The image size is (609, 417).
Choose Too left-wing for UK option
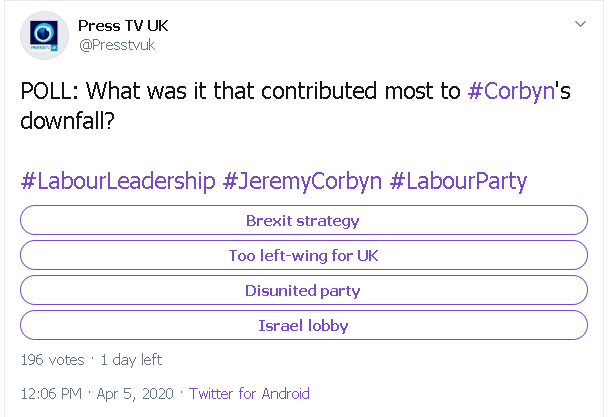tap(303, 255)
